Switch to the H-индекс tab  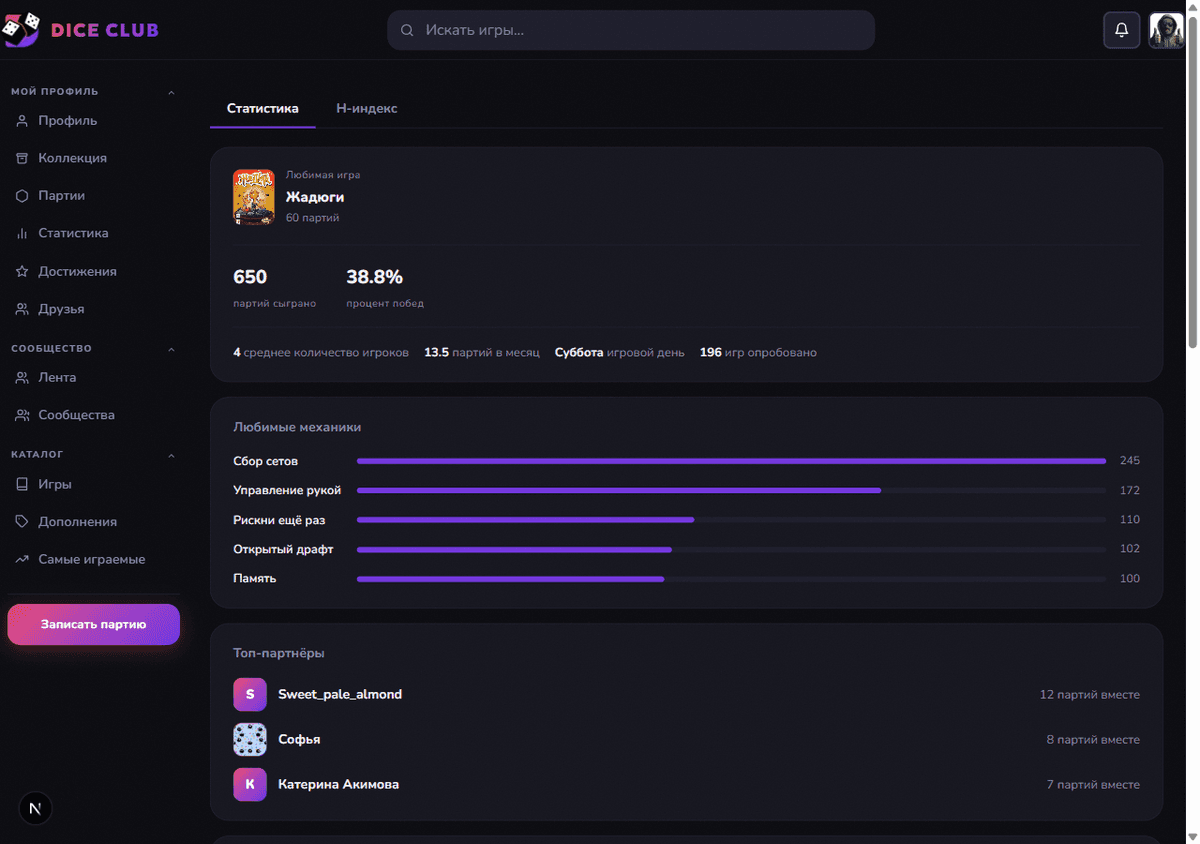click(x=367, y=108)
